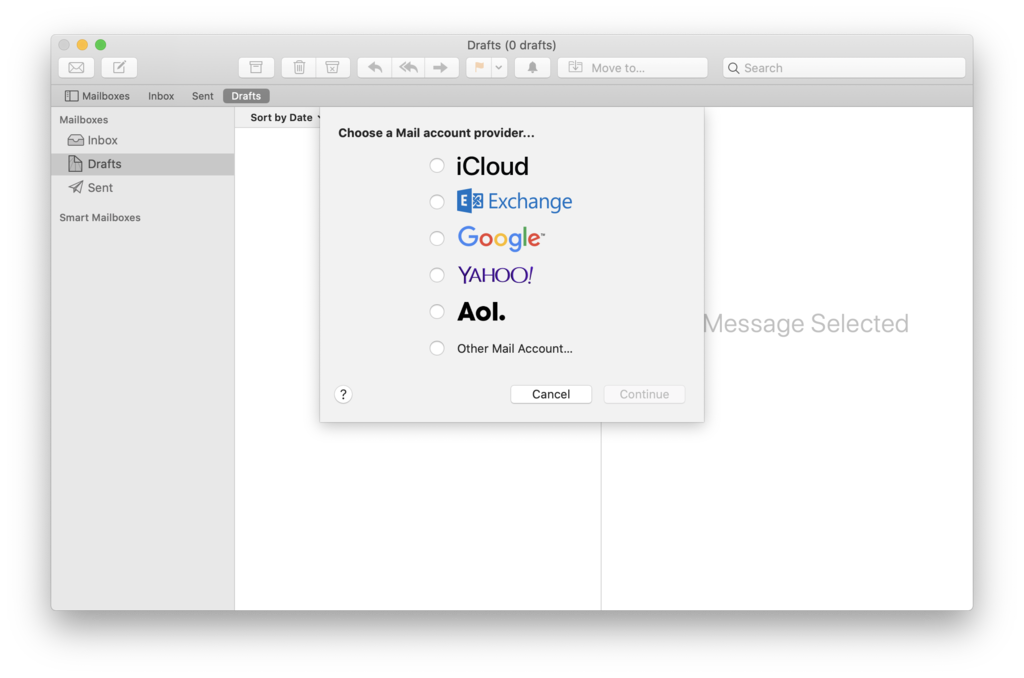Viewport: 1024px width, 678px height.
Task: Click the Delete trash icon
Action: tap(299, 67)
